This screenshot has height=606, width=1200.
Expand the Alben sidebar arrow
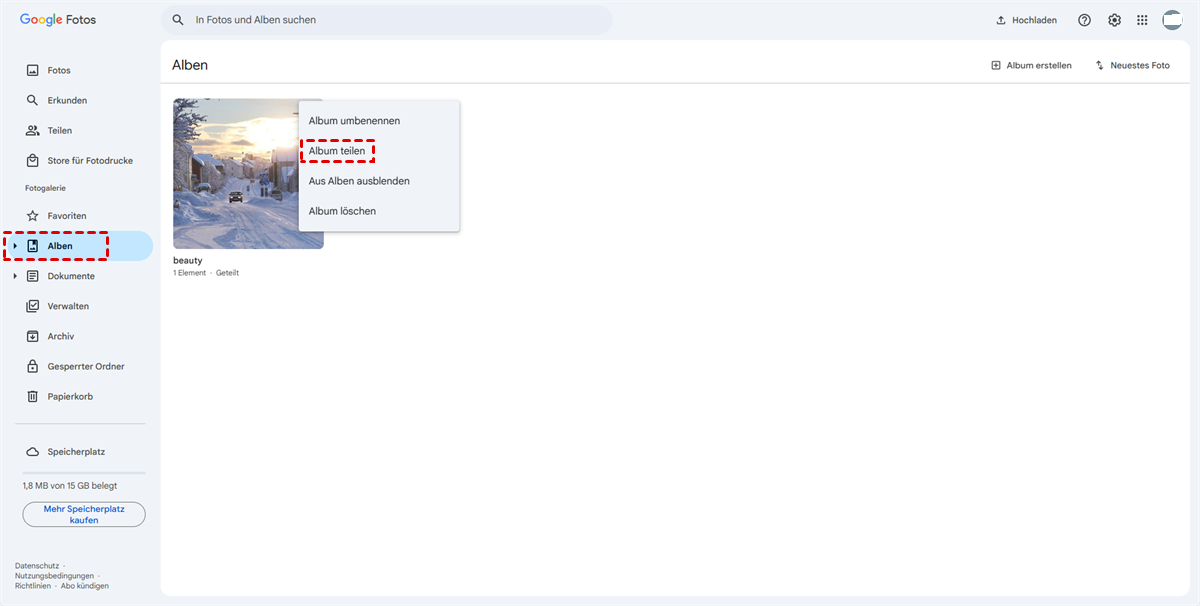click(15, 246)
